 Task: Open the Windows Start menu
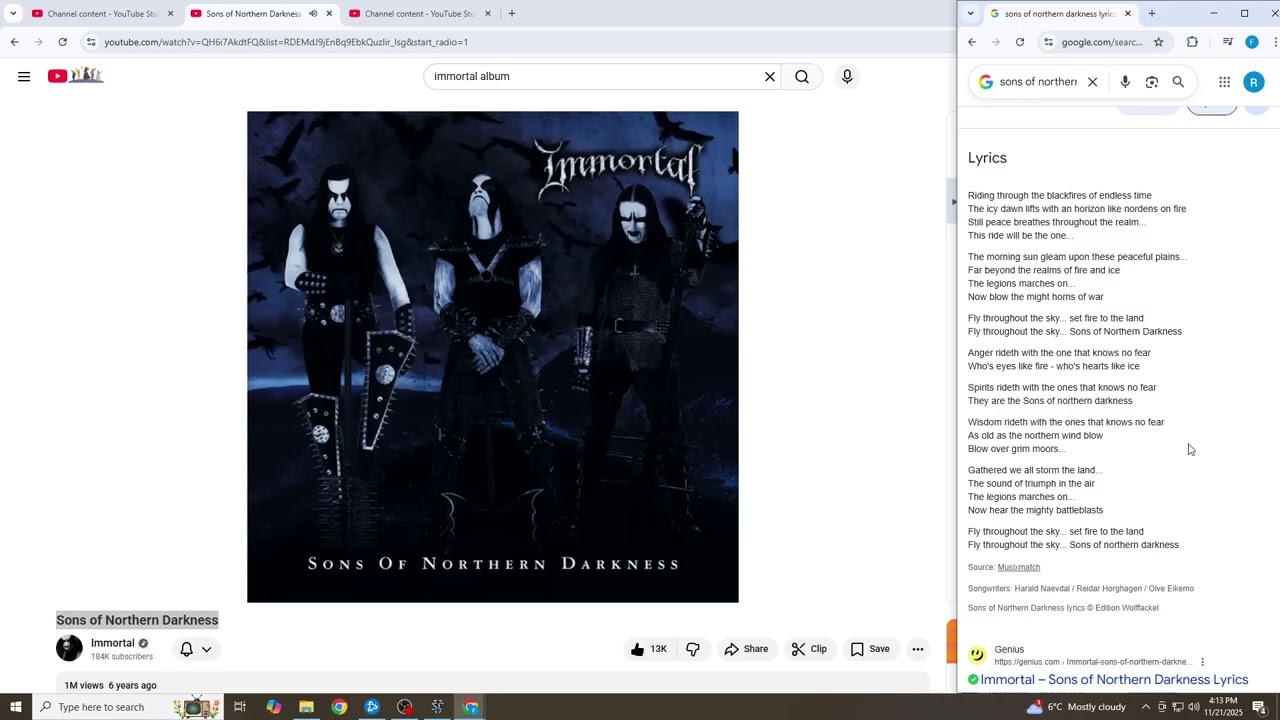point(15,707)
